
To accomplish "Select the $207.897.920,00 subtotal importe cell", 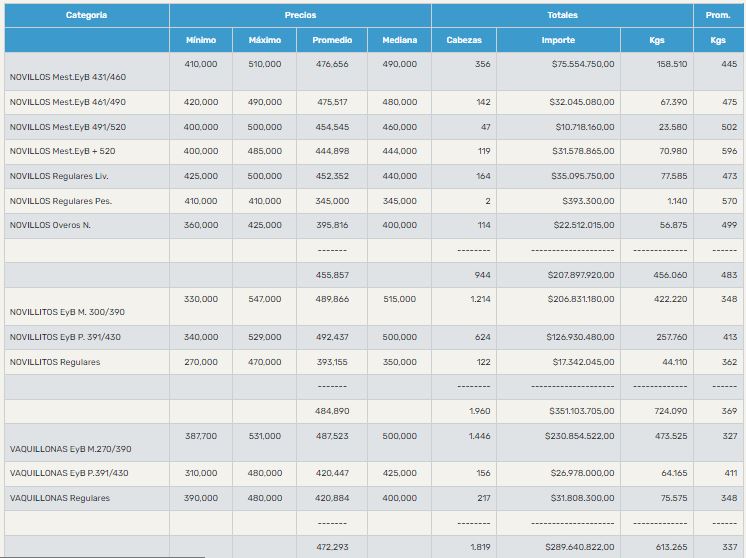I will [584, 275].
